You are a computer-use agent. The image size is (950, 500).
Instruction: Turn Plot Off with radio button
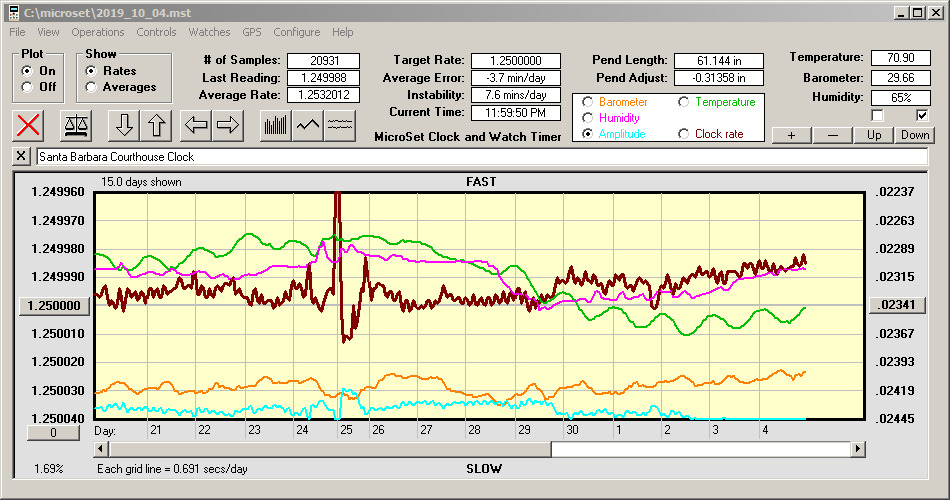pos(27,87)
